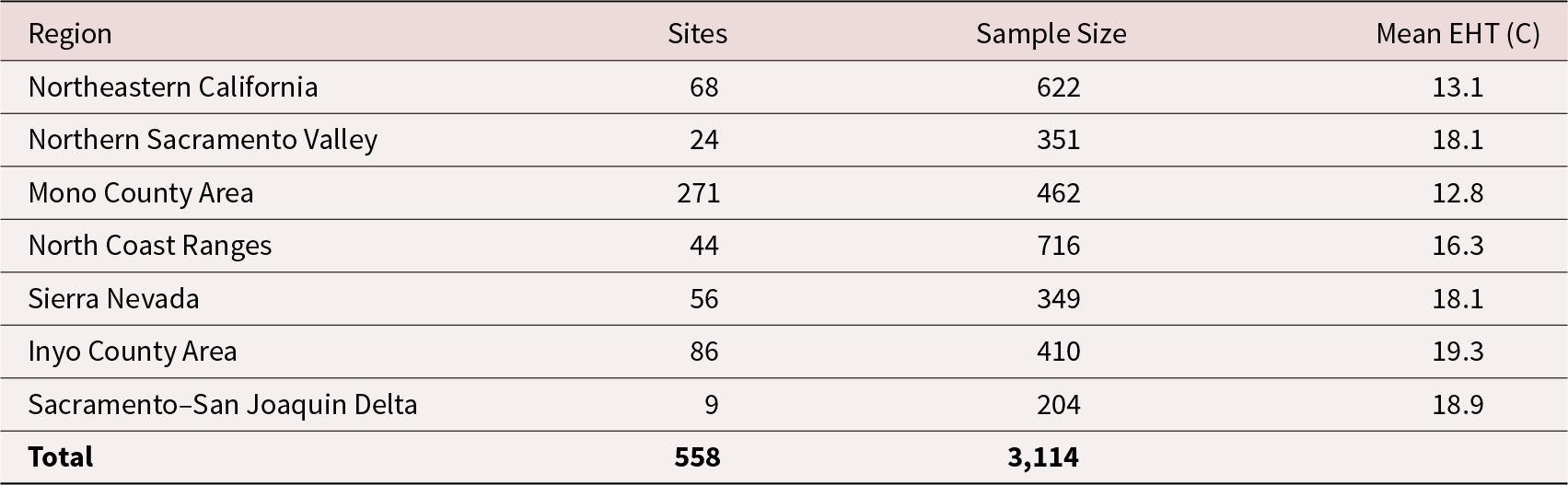This screenshot has width=1568, height=485.
Task: Select the Sacramento–San Joaquin Delta sample size 204
Action: pos(1056,405)
